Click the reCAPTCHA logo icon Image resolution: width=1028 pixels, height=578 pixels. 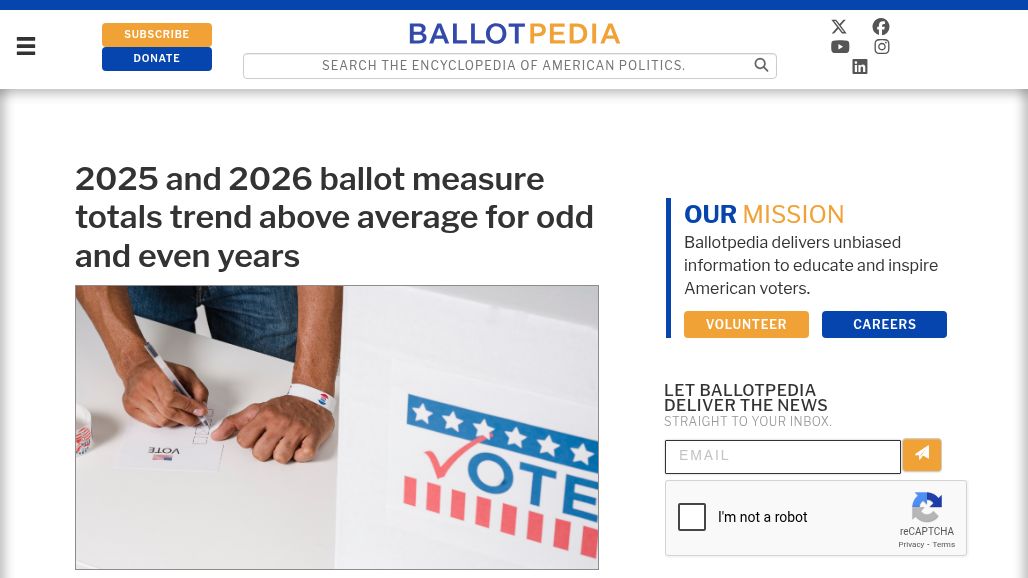(x=926, y=507)
